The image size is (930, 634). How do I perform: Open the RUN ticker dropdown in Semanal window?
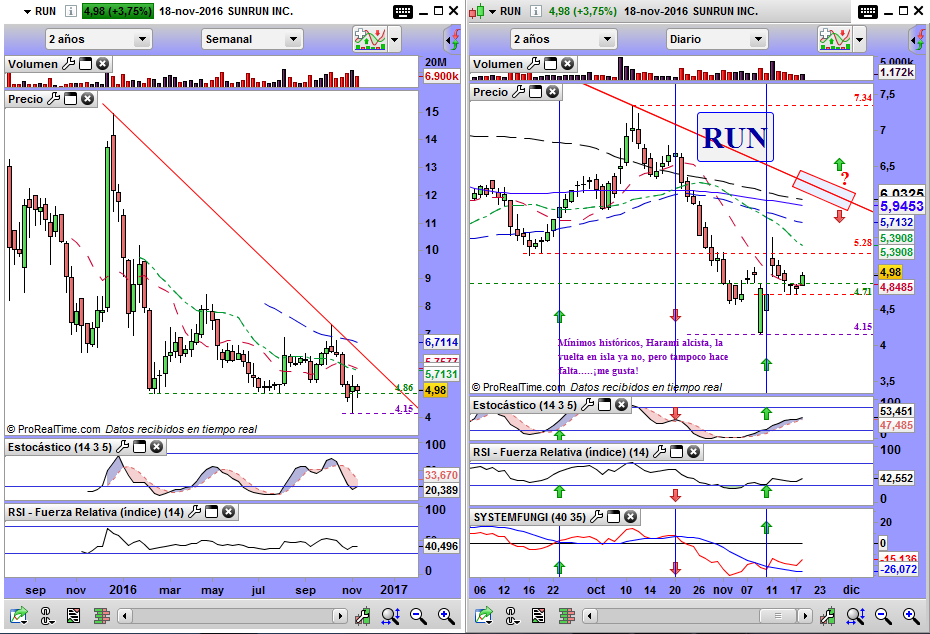coord(27,12)
